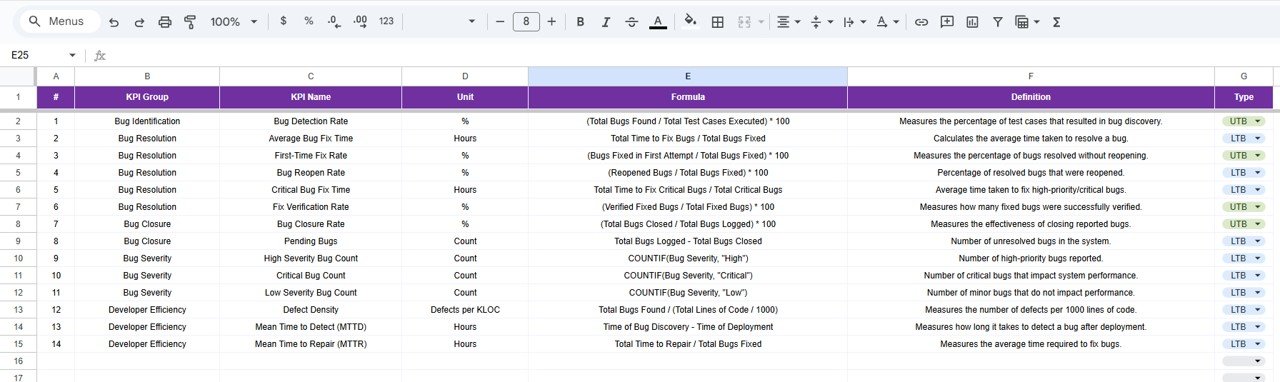The width and height of the screenshot is (1280, 382).
Task: Increase decimal places
Action: (360, 21)
